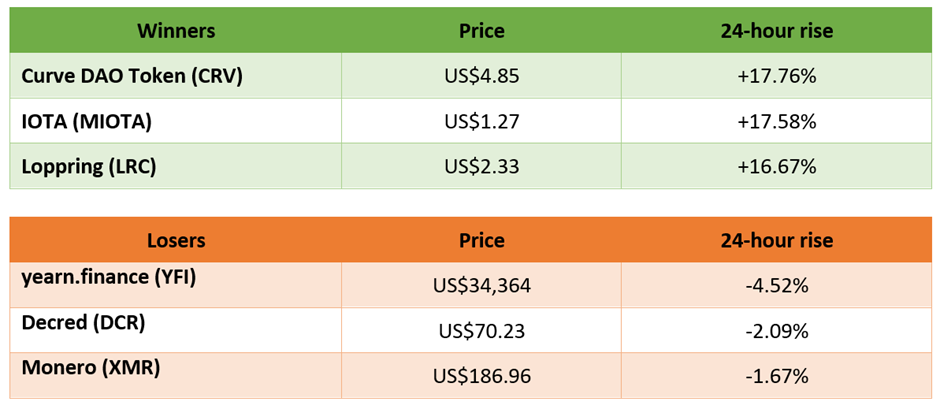Select the +17.76% rise cell
The image size is (940, 409).
pos(777,76)
